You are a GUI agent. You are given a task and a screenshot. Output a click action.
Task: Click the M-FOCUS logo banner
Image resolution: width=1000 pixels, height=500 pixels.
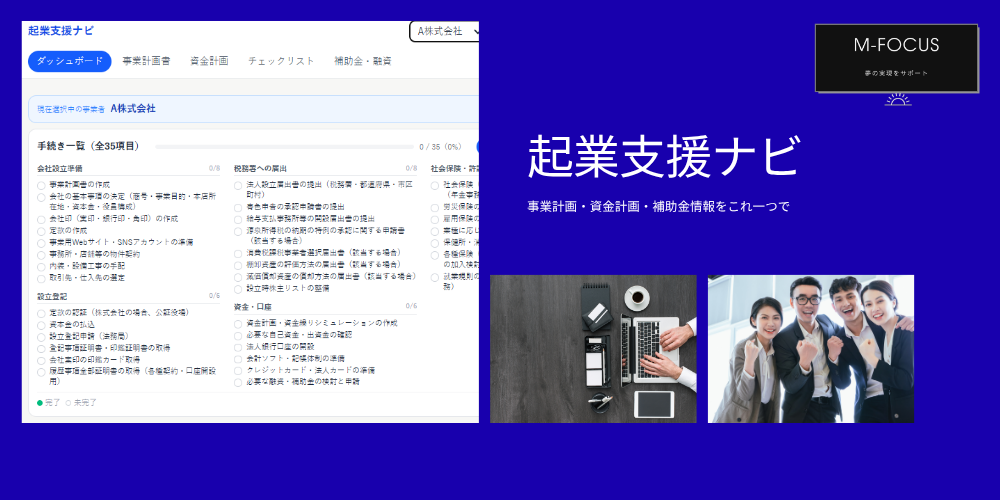click(x=896, y=58)
